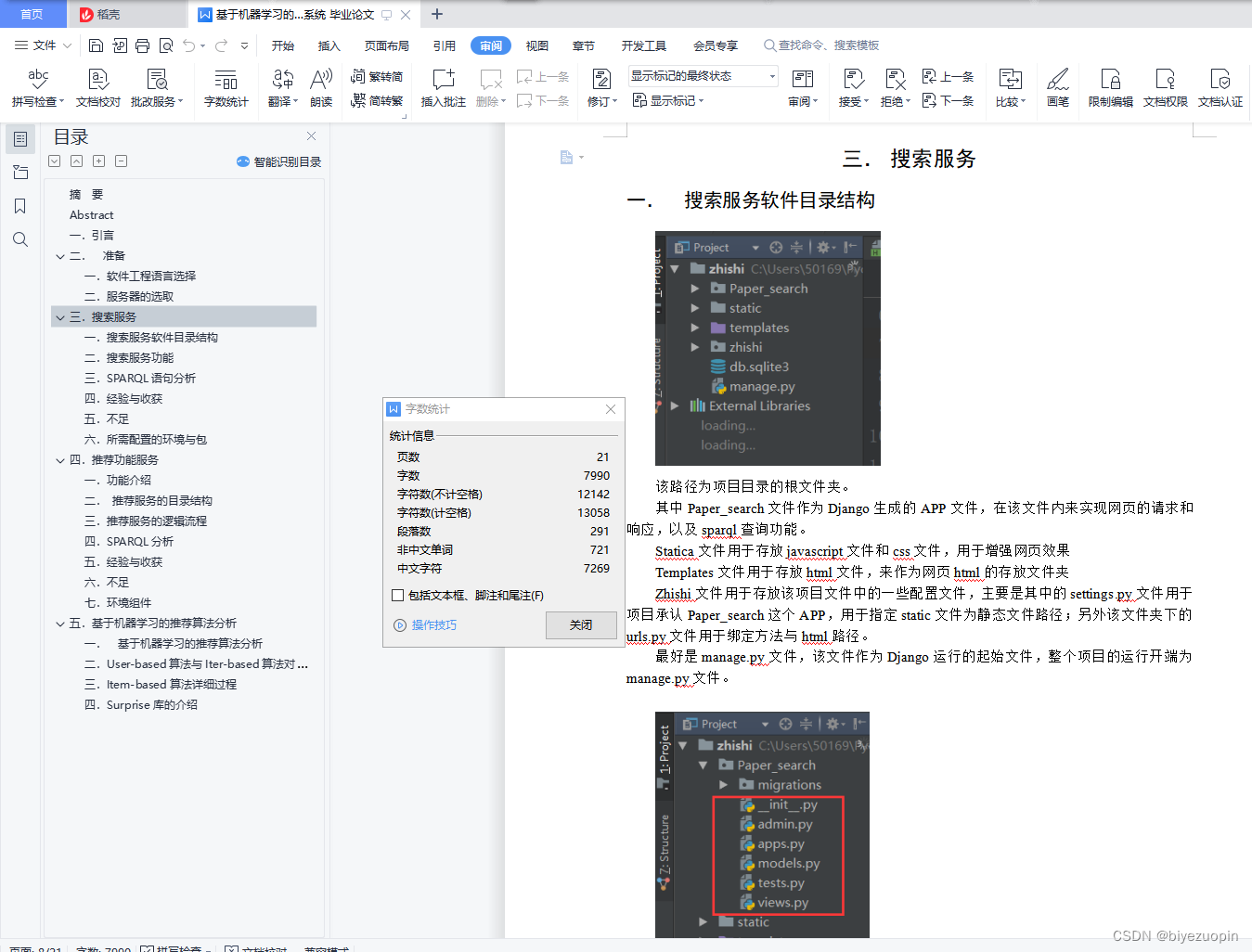The height and width of the screenshot is (952, 1252).
Task: Open the 翻译 translate tool
Action: click(x=281, y=86)
